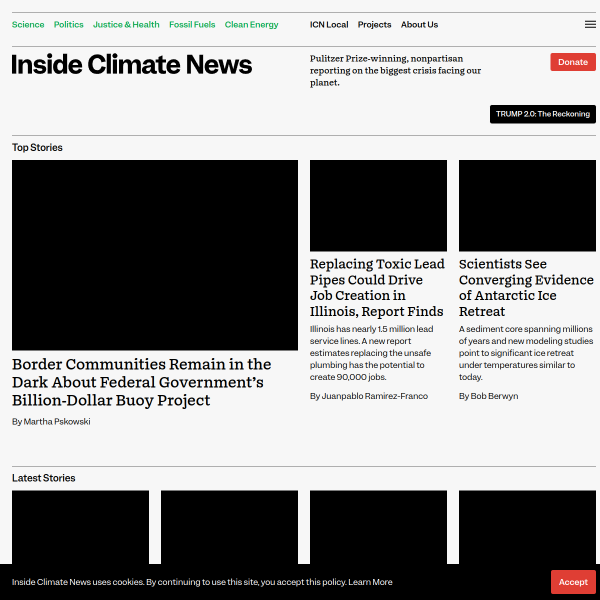Click the Inside Climate News logo
The width and height of the screenshot is (600, 600).
pos(132,64)
